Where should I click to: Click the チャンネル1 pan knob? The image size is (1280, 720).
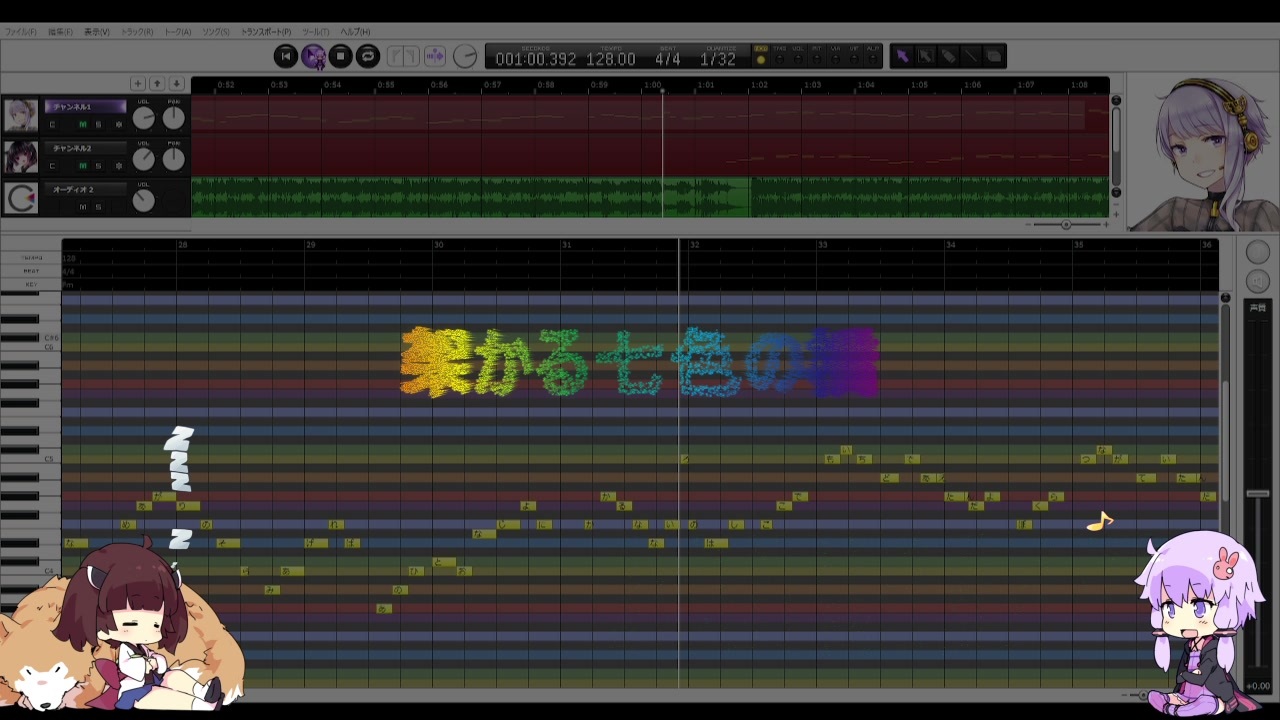pyautogui.click(x=174, y=119)
